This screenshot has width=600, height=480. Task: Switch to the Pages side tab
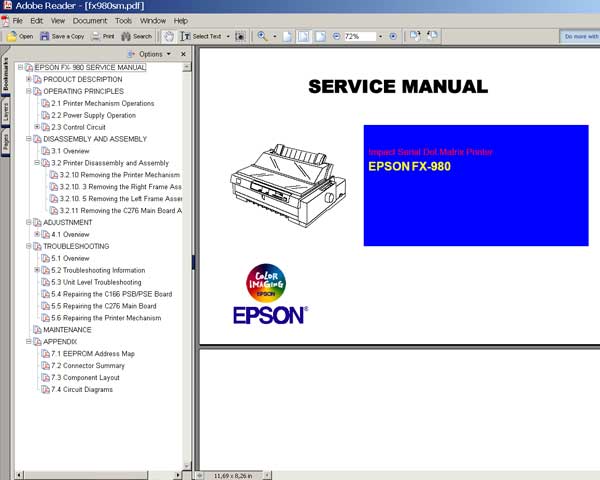click(5, 142)
